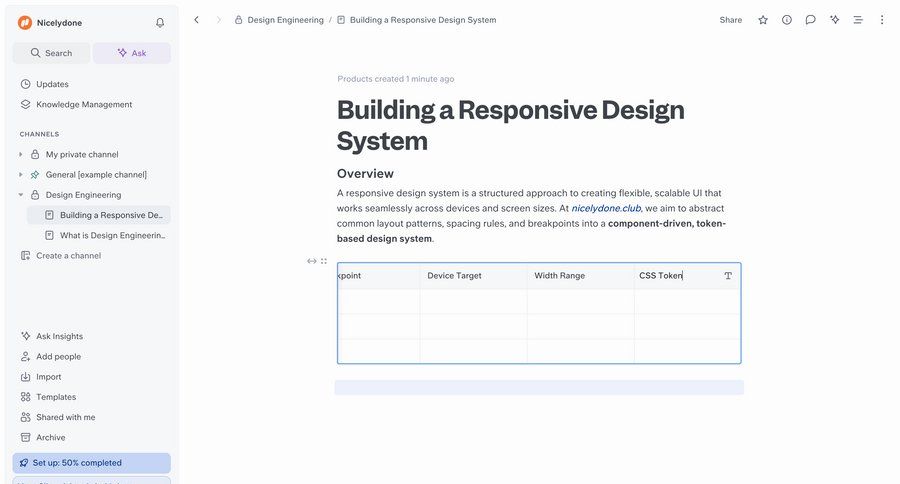Open the more options menu (three dots)

pyautogui.click(x=881, y=20)
